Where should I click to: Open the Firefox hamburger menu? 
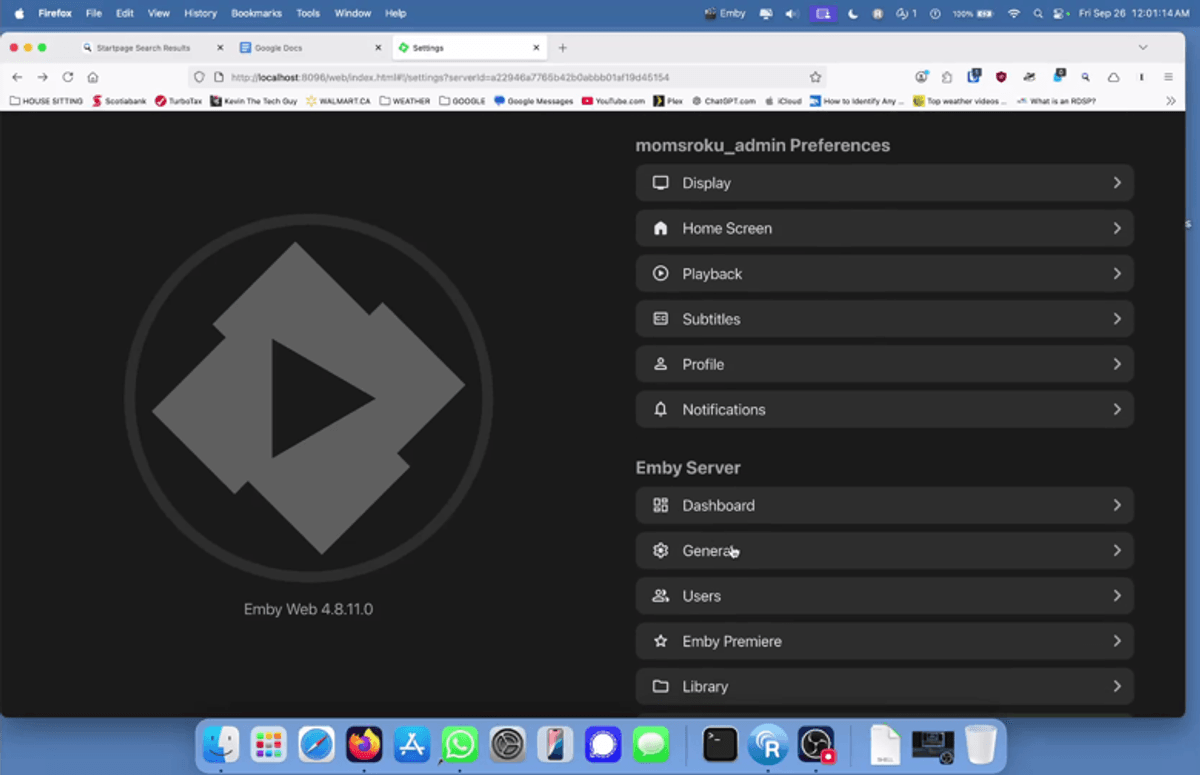coord(1168,77)
